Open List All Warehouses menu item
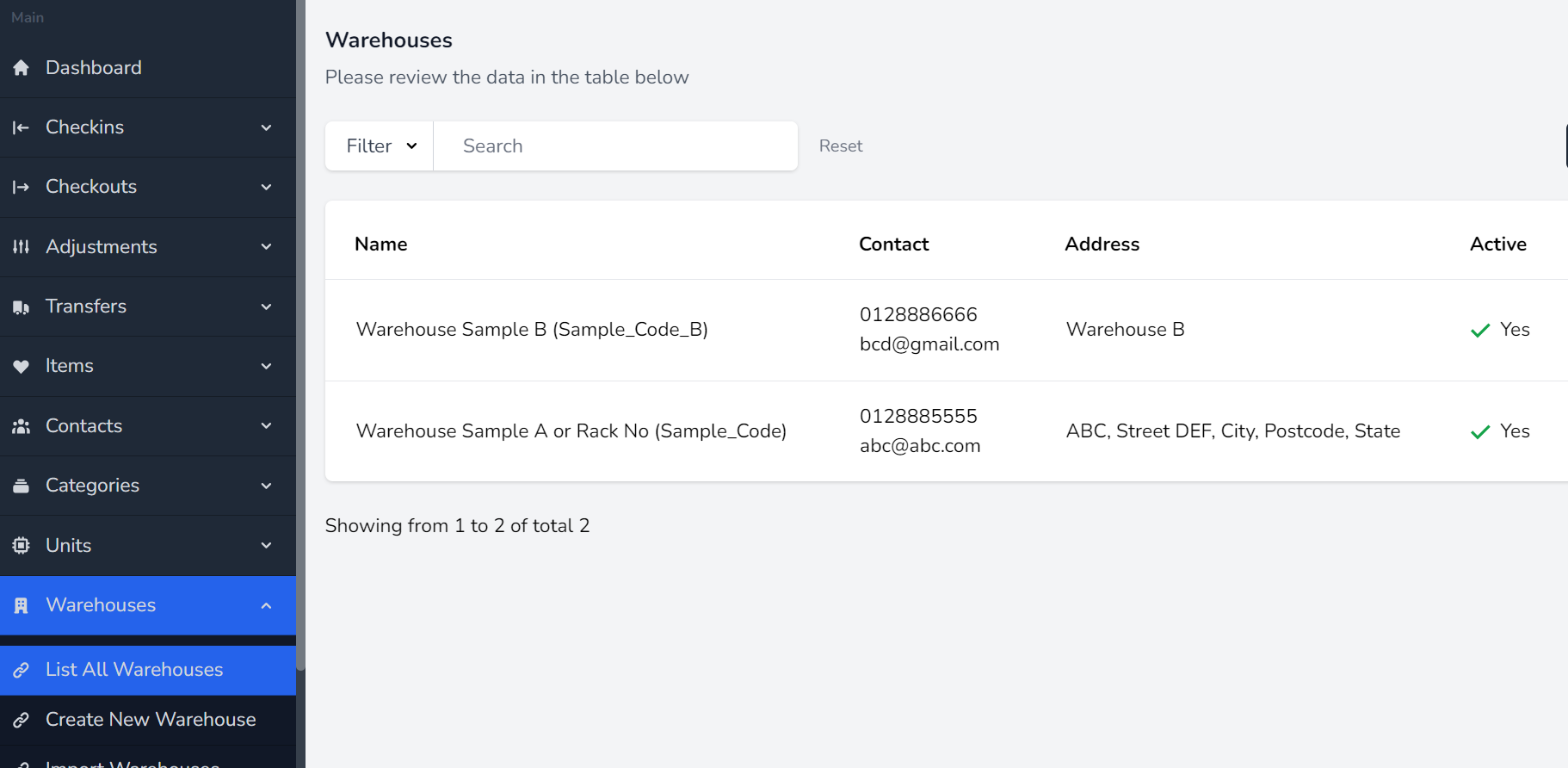The width and height of the screenshot is (1568, 768). (134, 670)
